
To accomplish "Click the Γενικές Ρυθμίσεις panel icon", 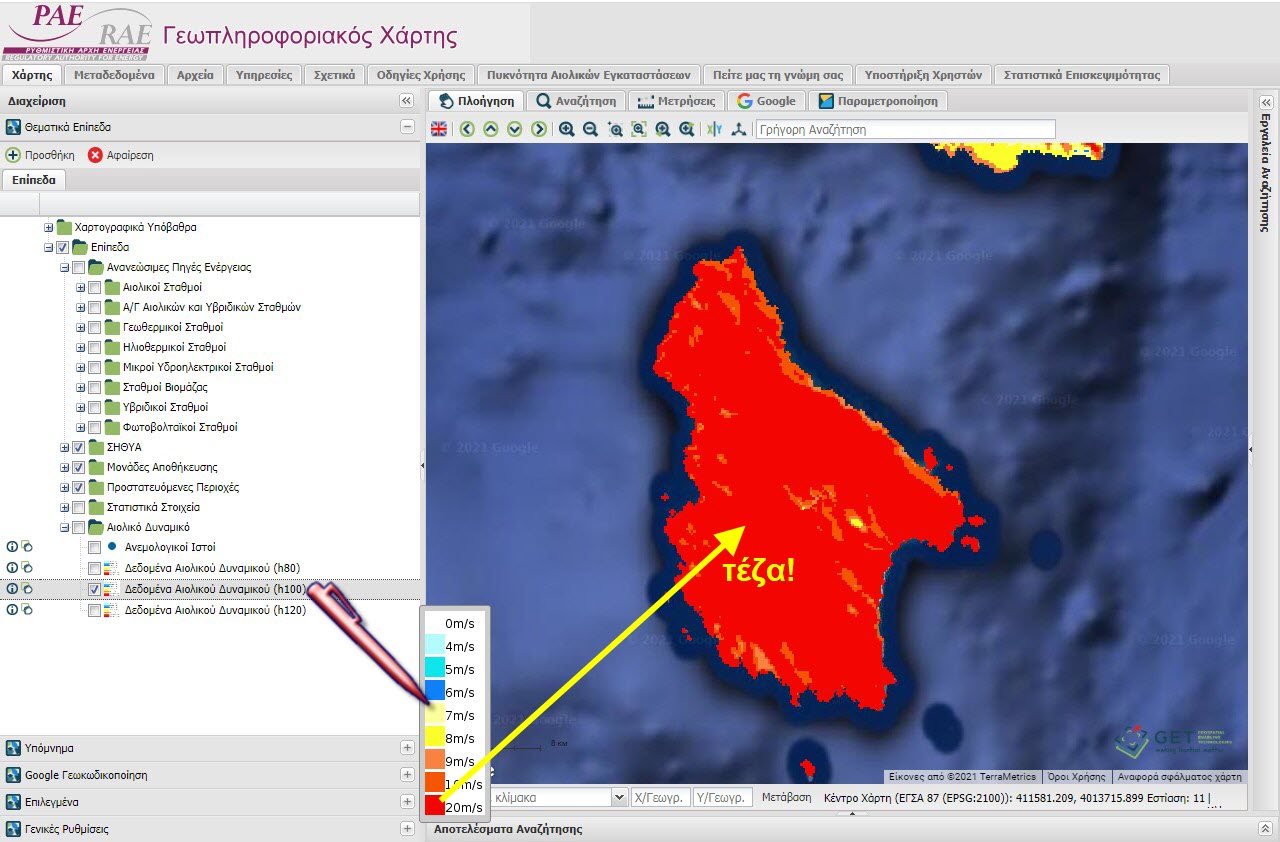I will tap(13, 829).
